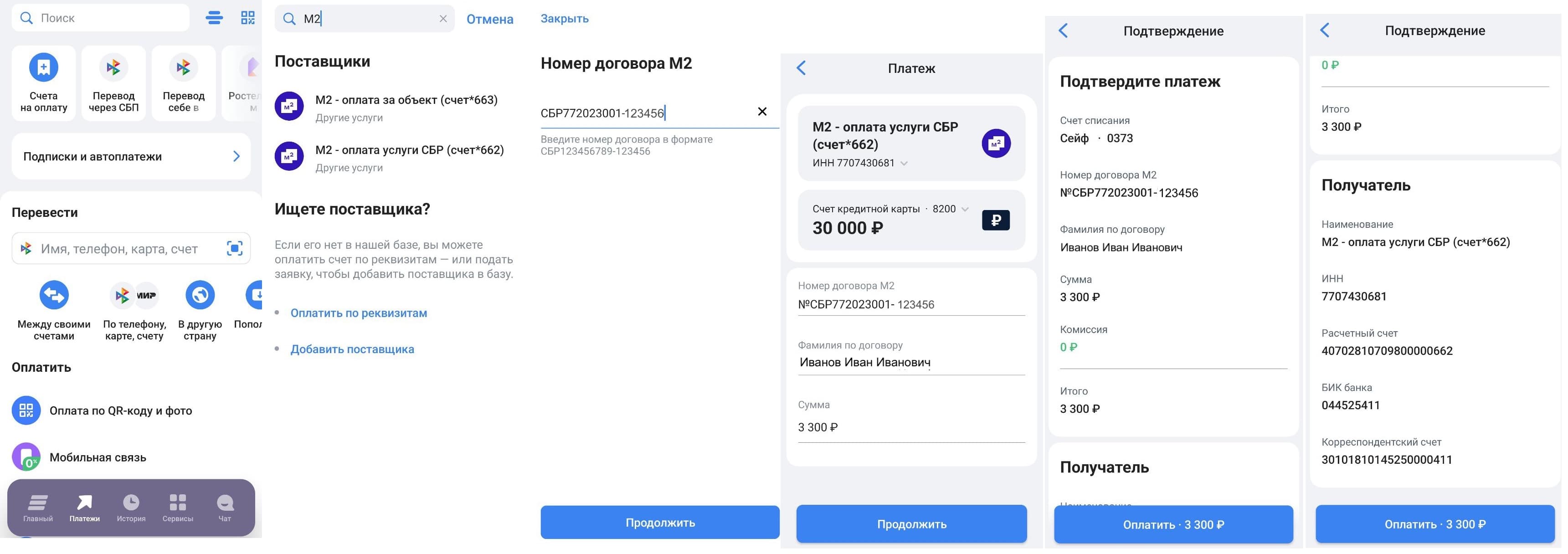Tap the stacked-lines menu icon near search
The width and height of the screenshot is (1568, 554).
(214, 18)
